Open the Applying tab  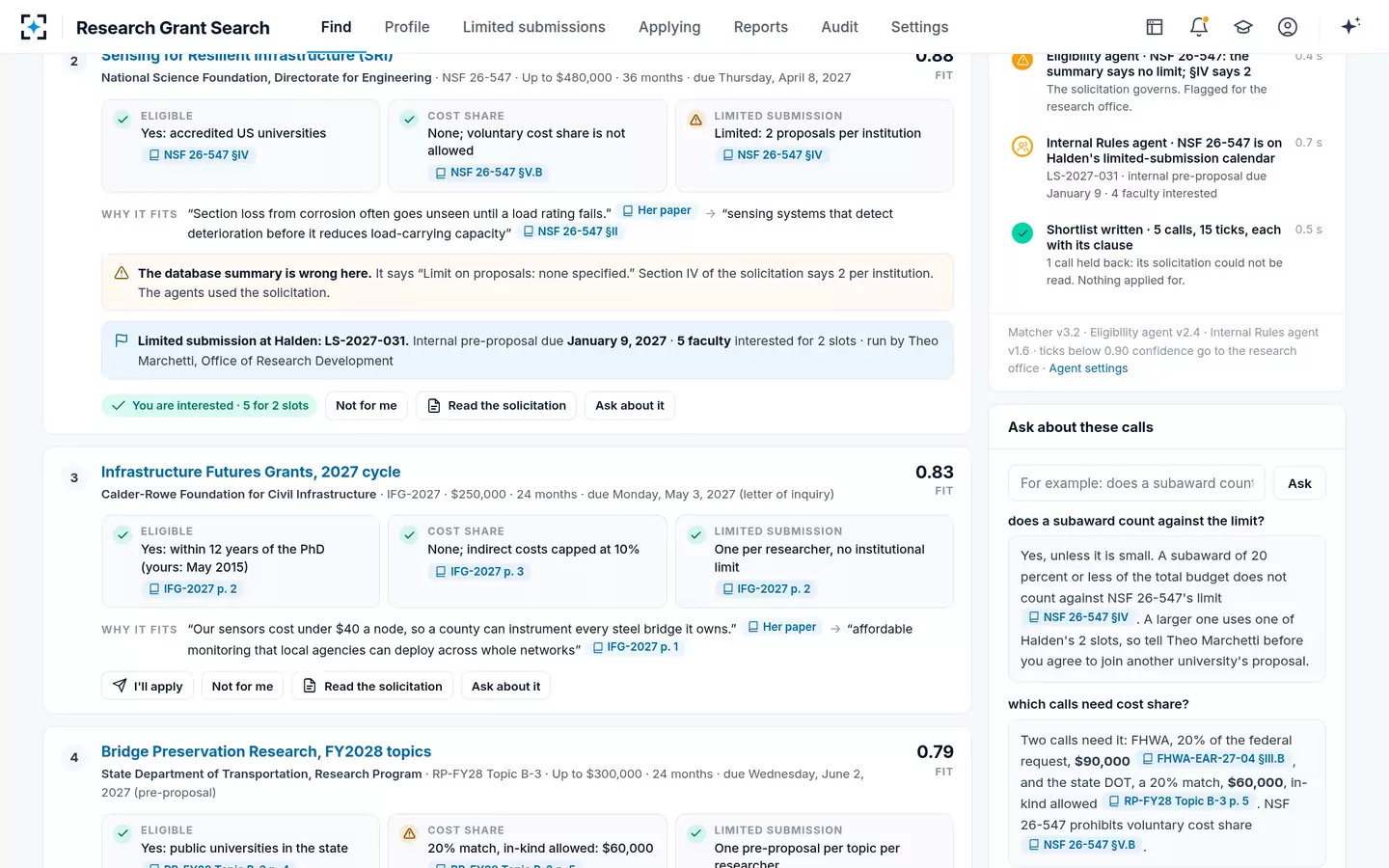(x=669, y=27)
